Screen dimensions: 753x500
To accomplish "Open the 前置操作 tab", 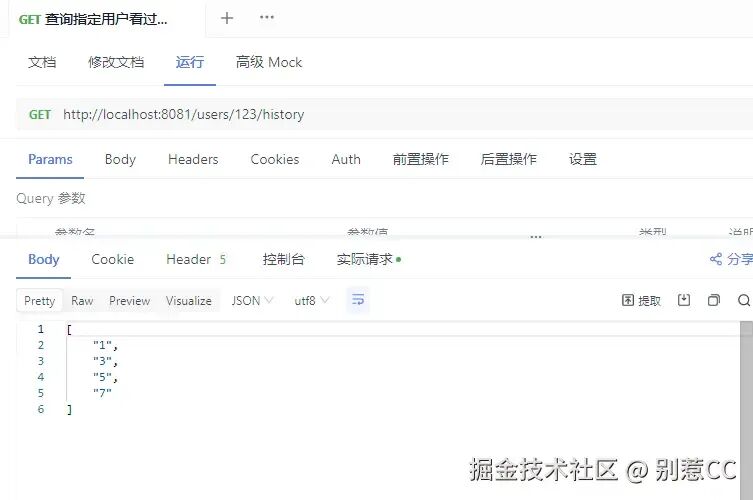I will click(421, 159).
